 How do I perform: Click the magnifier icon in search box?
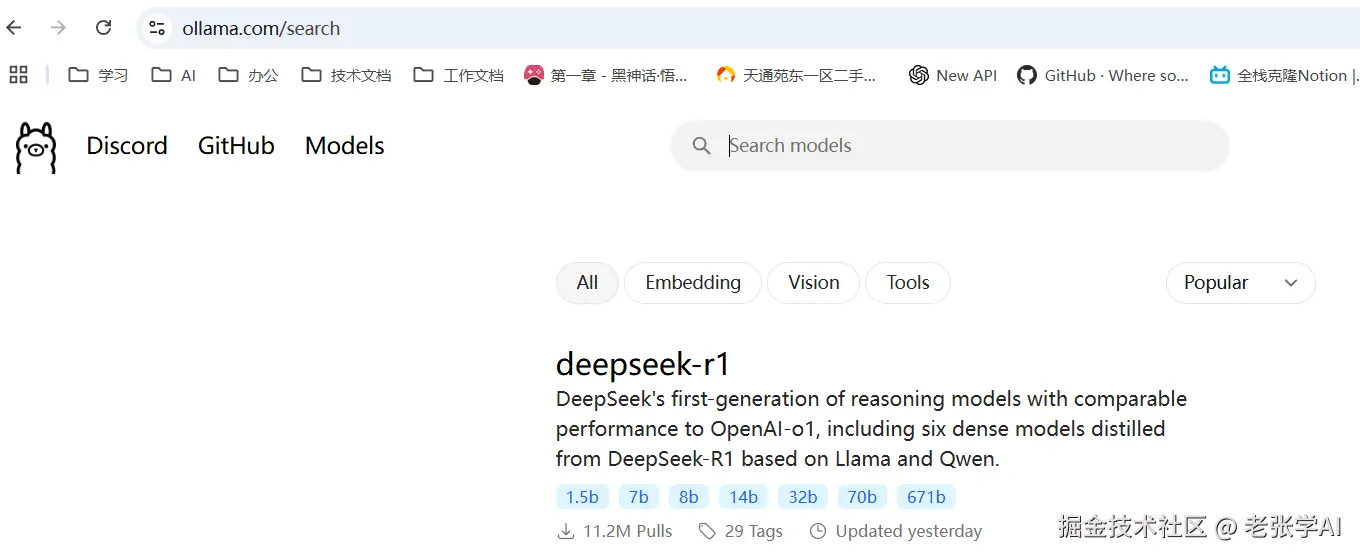coord(701,146)
